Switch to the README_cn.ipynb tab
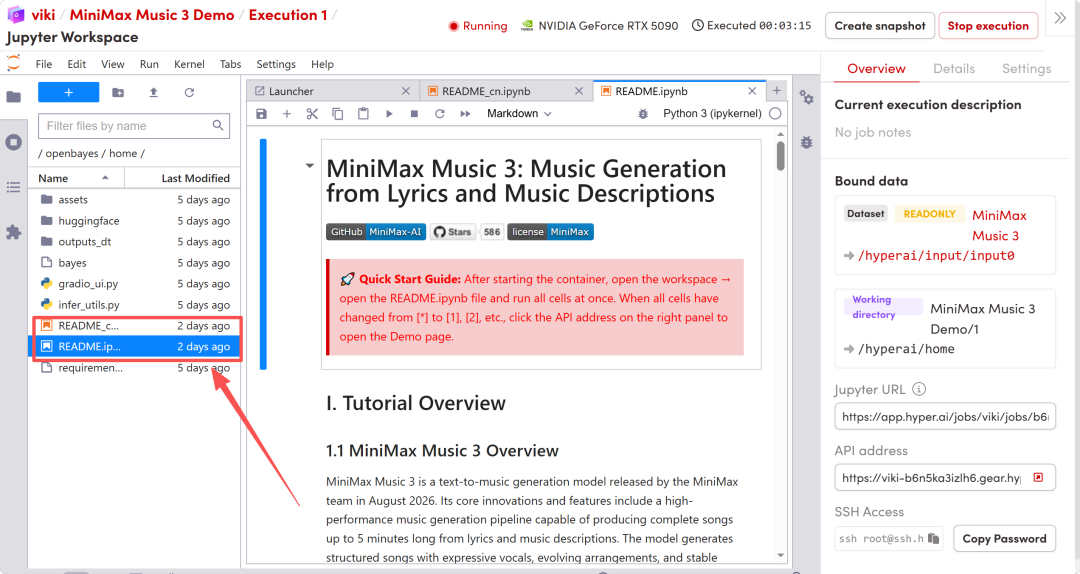Image resolution: width=1080 pixels, height=574 pixels. (506, 91)
